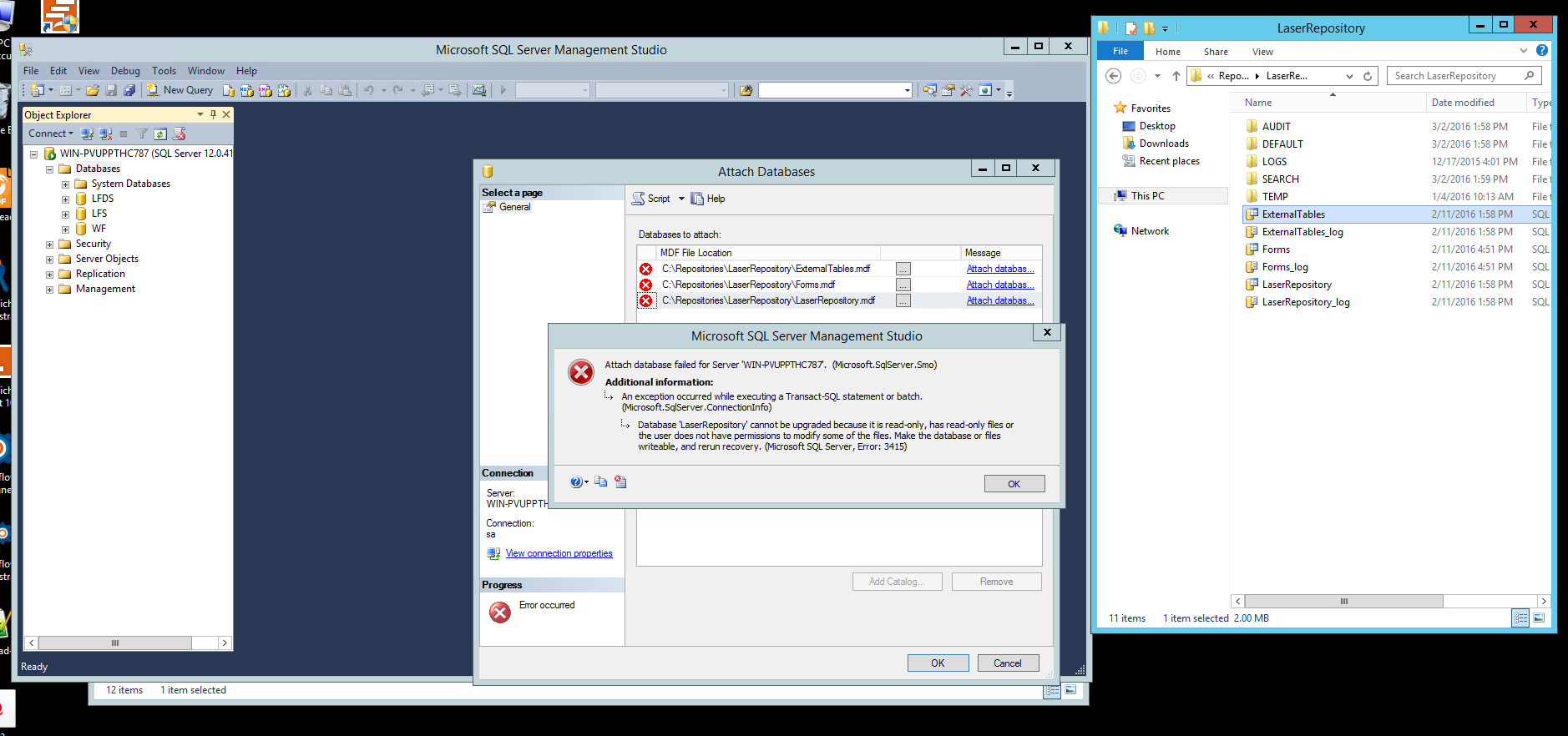This screenshot has height=736, width=1568.
Task: Open the Activity Monitor icon
Action: point(479,90)
